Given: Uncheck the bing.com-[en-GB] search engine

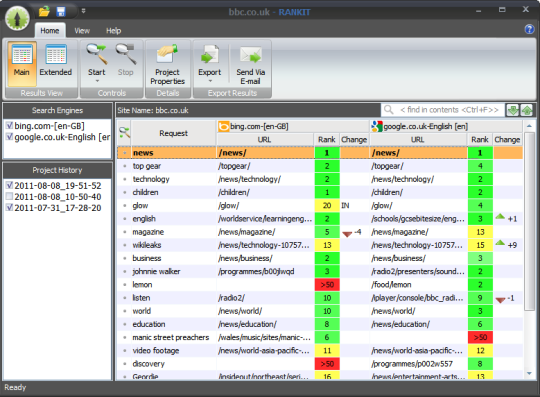Looking at the screenshot, I should (x=10, y=126).
